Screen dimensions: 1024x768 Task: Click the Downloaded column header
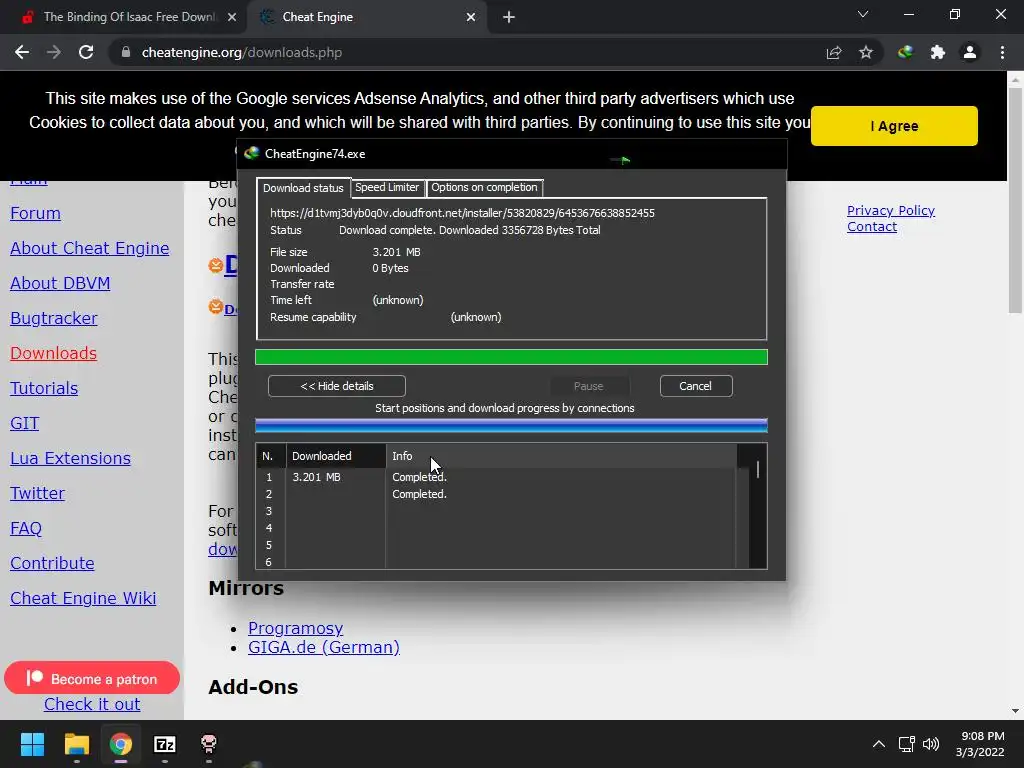tap(336, 456)
